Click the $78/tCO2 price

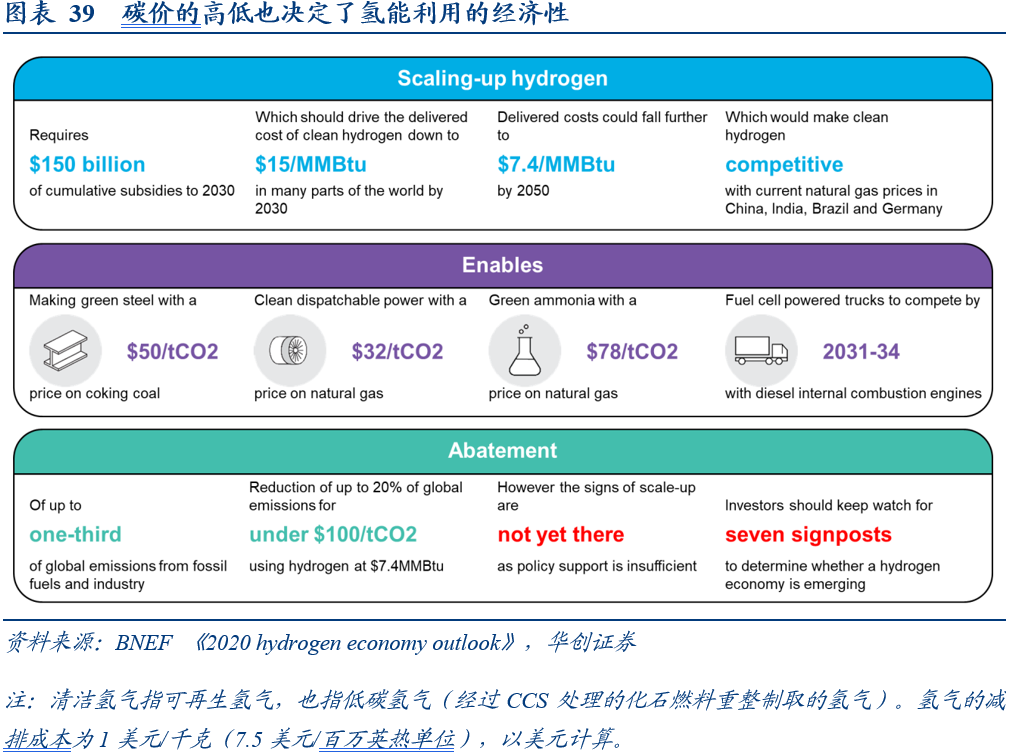click(x=632, y=351)
